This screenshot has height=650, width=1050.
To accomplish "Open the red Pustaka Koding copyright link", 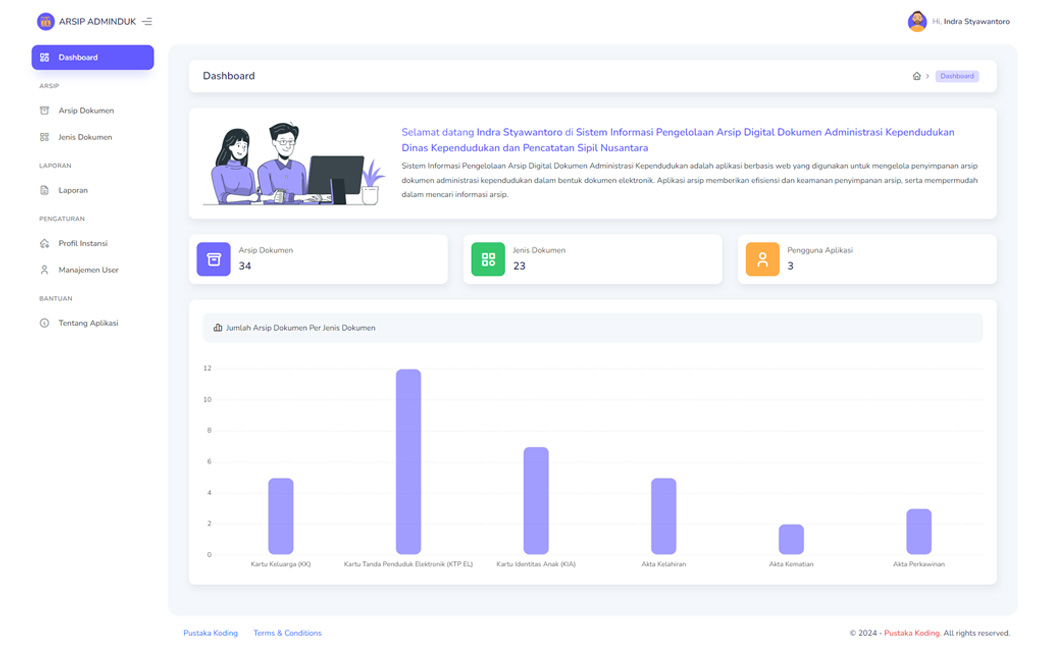I will coord(911,633).
